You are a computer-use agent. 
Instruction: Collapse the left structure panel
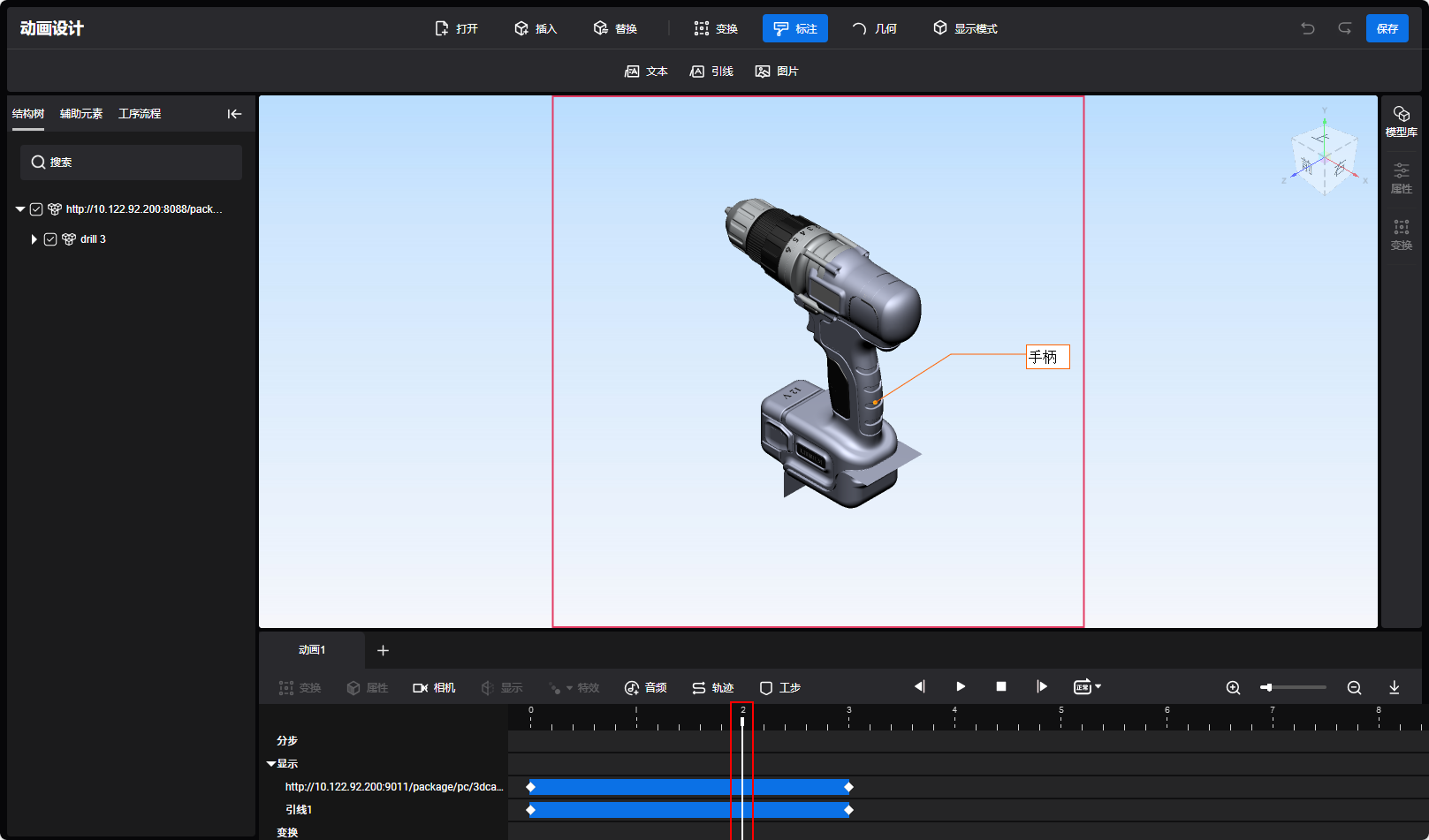(x=234, y=114)
